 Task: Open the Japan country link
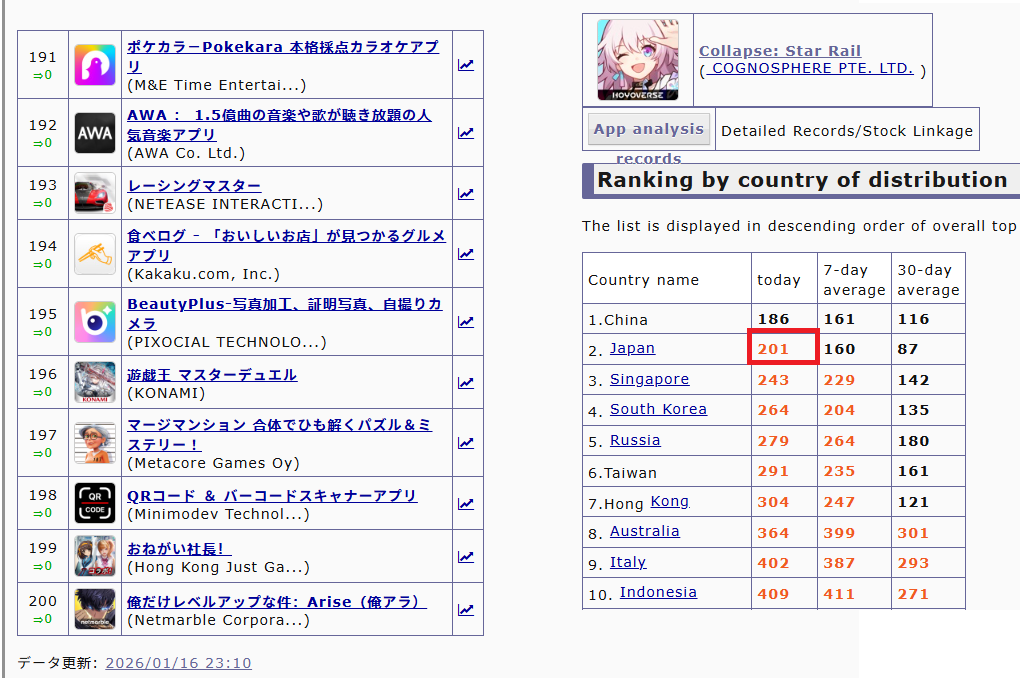click(632, 348)
